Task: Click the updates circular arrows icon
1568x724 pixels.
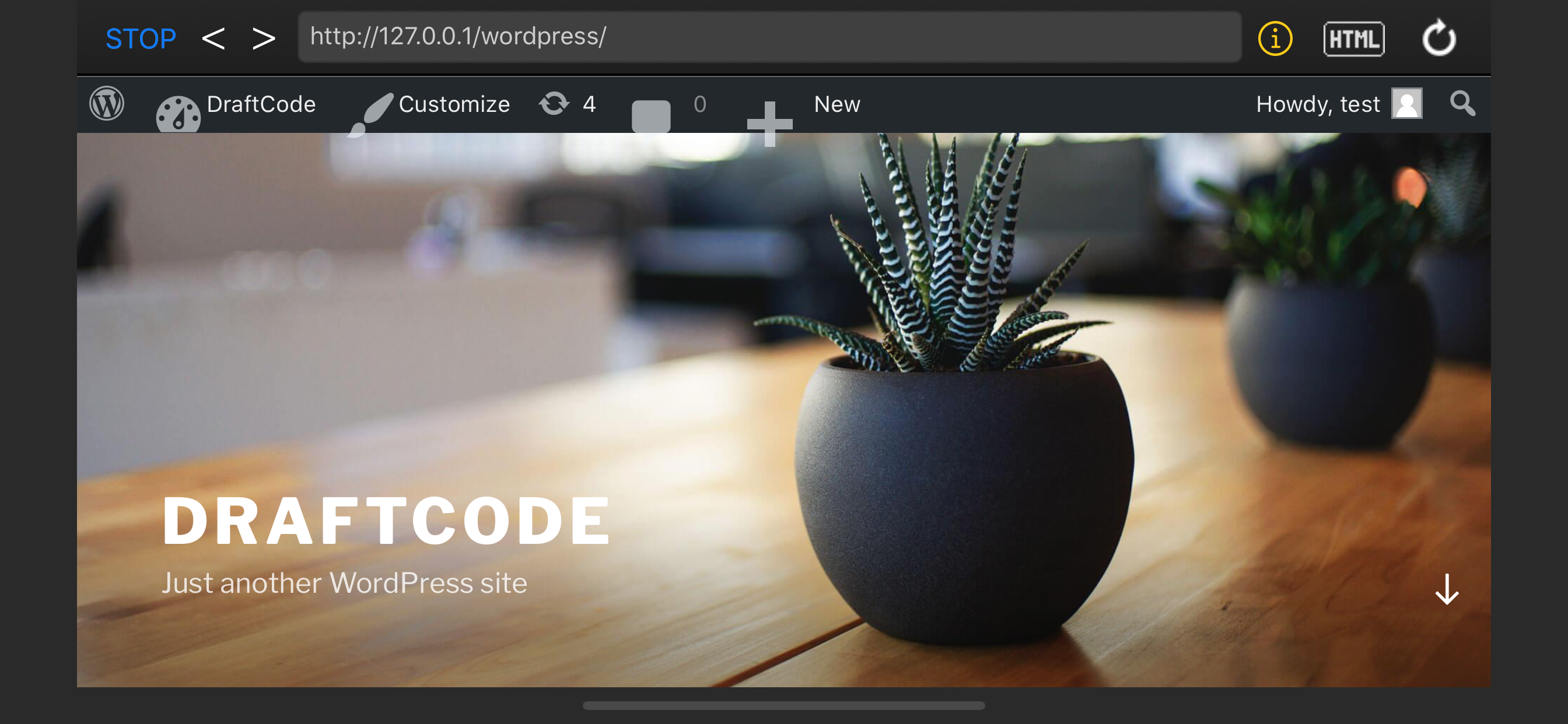Action: [x=554, y=103]
